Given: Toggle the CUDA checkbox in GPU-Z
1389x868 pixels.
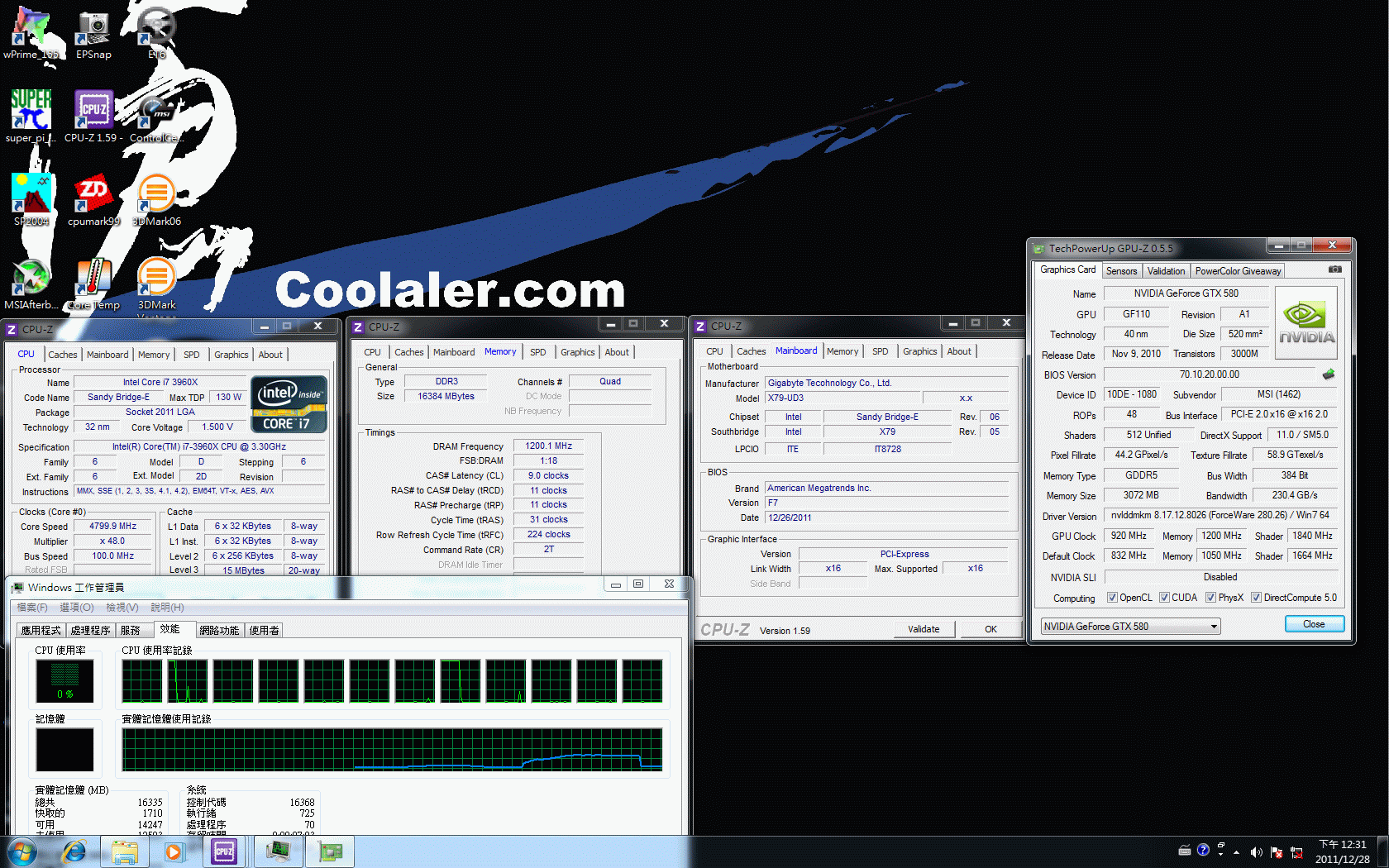Looking at the screenshot, I should [x=1164, y=598].
